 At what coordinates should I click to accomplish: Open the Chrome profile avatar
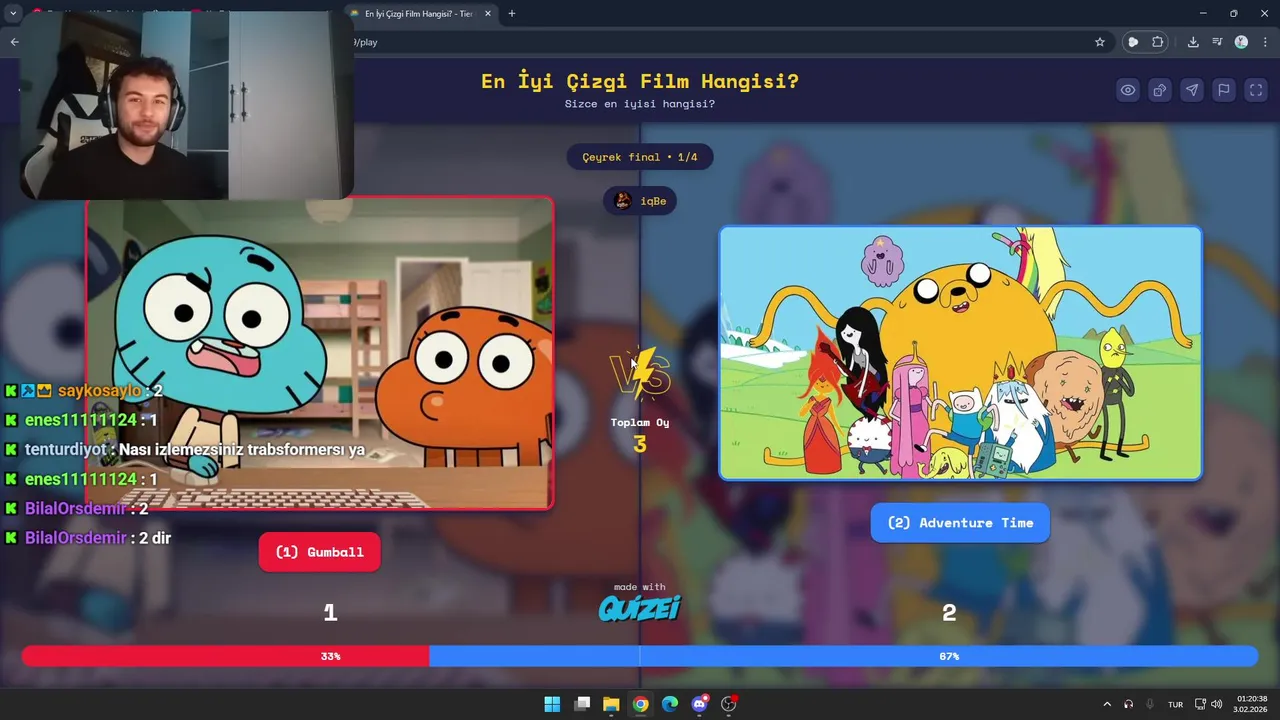point(1241,42)
